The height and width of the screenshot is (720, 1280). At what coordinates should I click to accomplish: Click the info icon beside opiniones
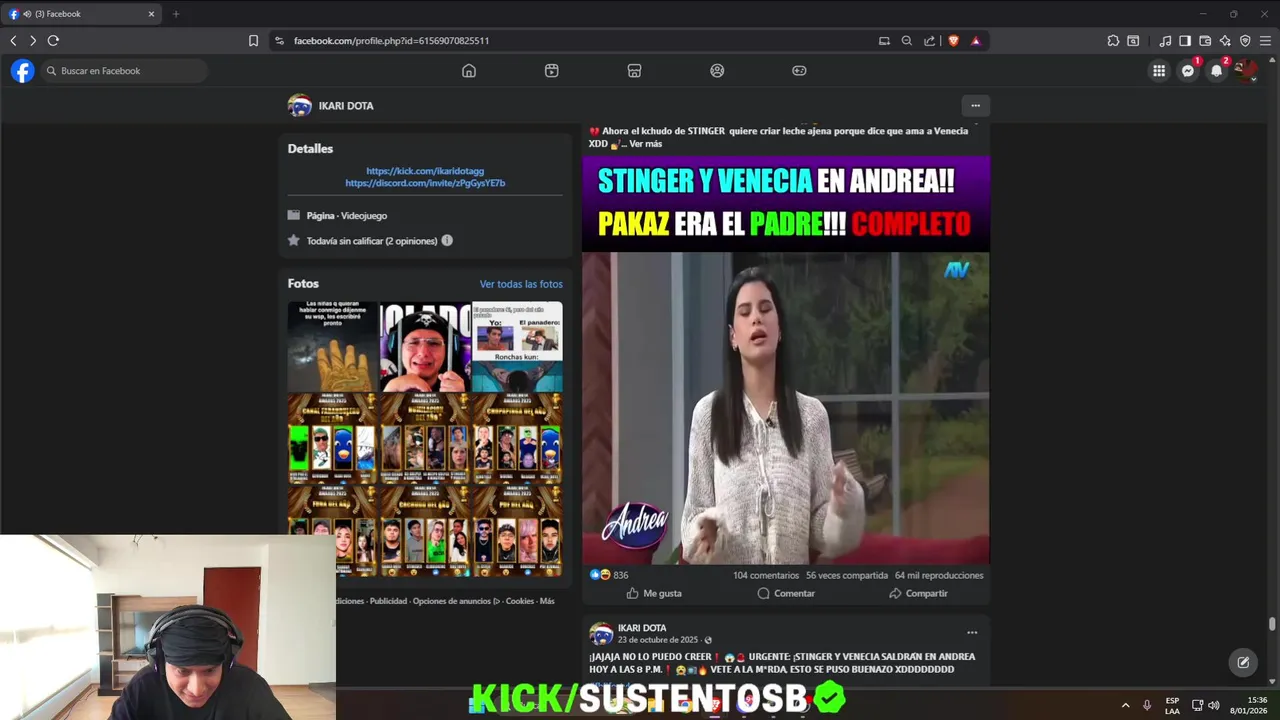(447, 240)
